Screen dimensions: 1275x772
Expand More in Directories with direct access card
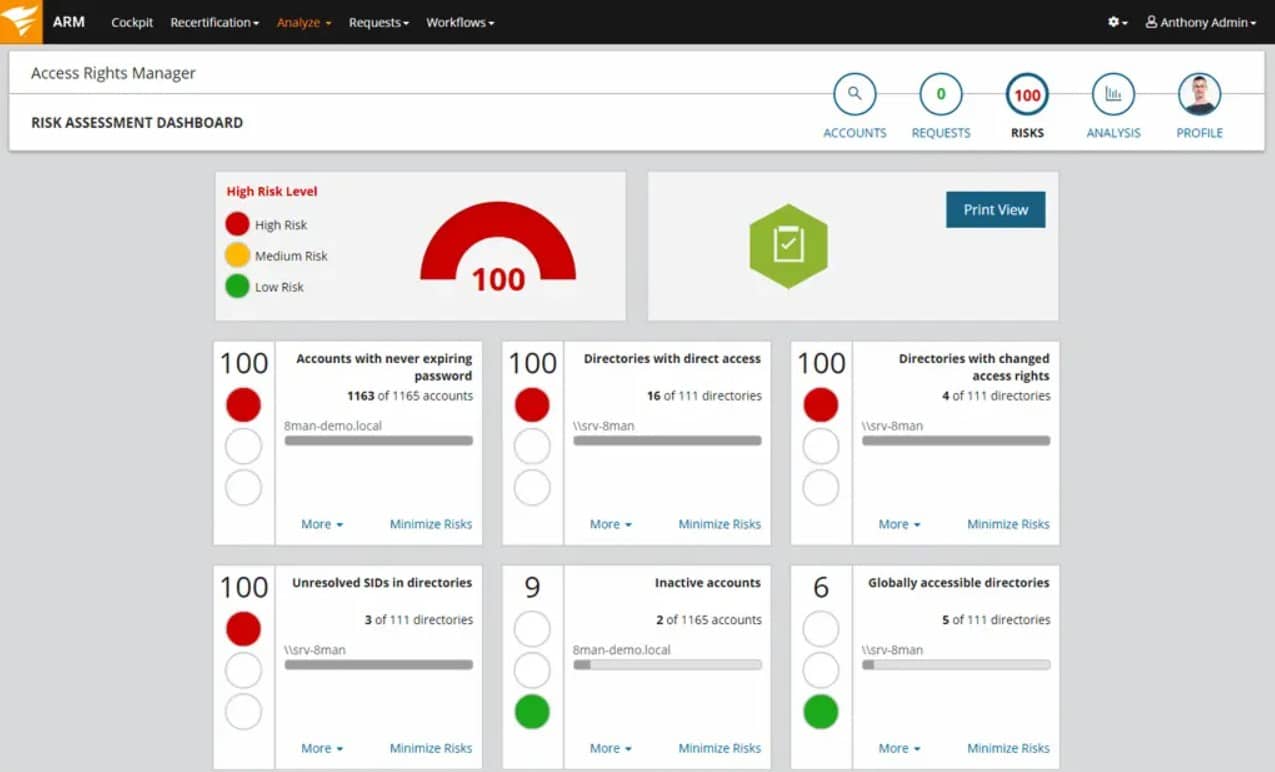tap(610, 524)
